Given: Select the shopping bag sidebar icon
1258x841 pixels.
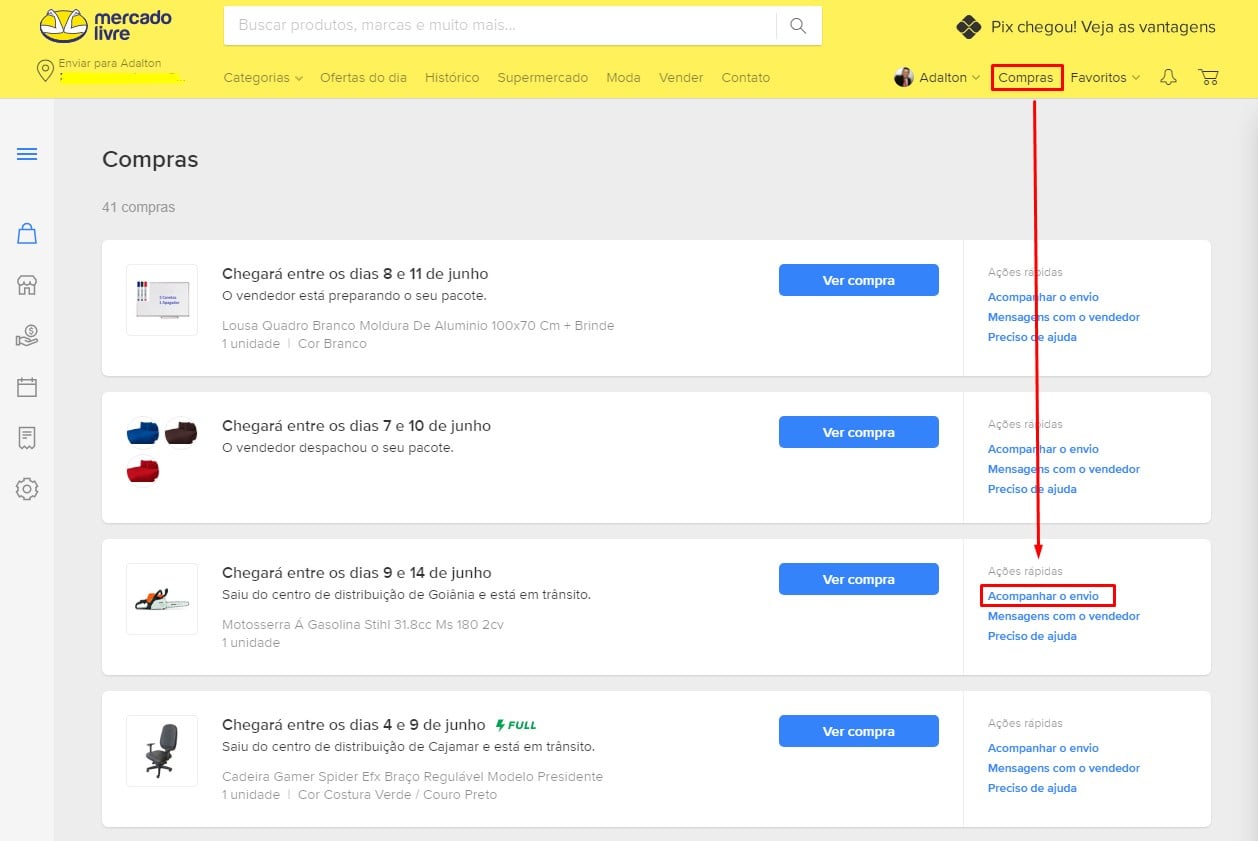Looking at the screenshot, I should pos(27,234).
